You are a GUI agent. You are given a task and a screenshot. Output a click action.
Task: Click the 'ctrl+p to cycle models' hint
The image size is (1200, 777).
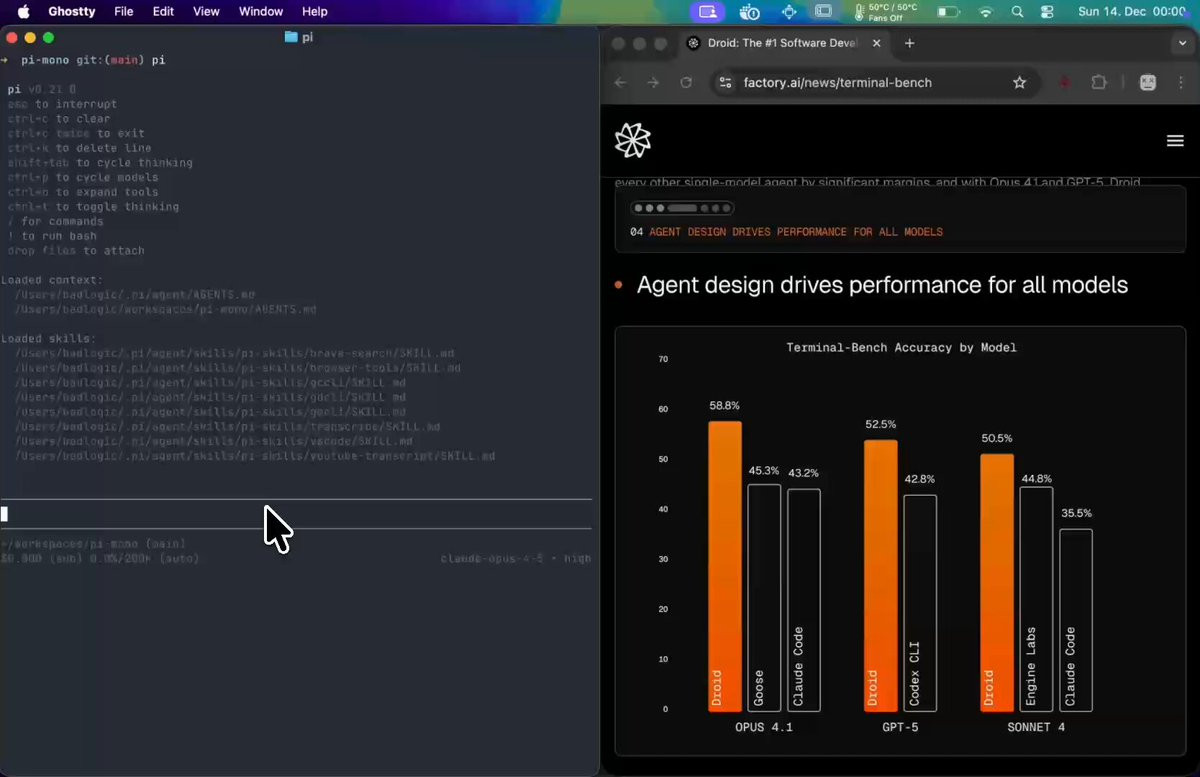click(x=83, y=177)
